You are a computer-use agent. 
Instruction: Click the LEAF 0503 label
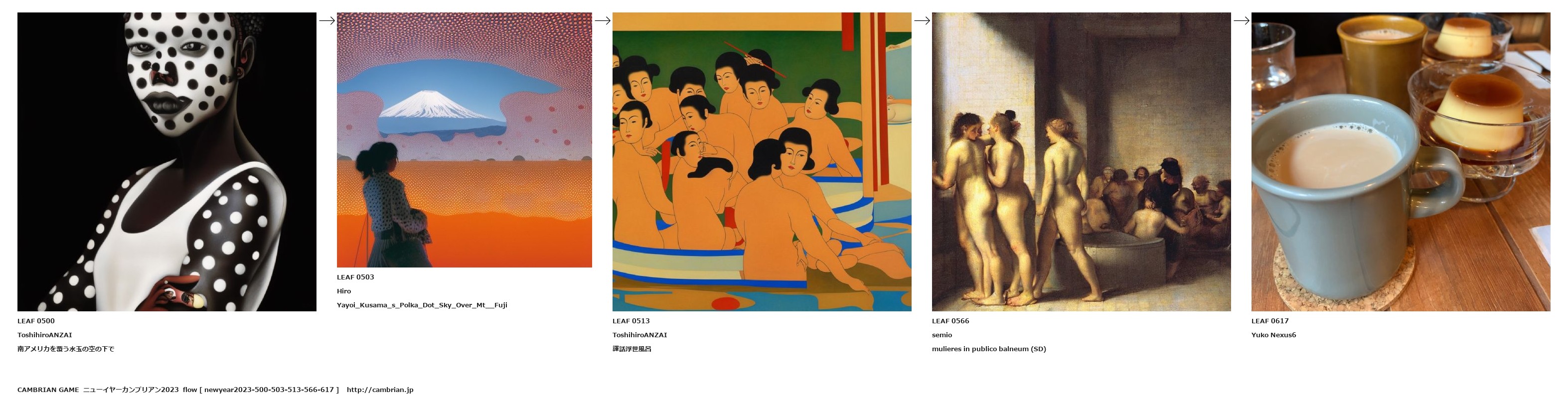click(x=355, y=277)
